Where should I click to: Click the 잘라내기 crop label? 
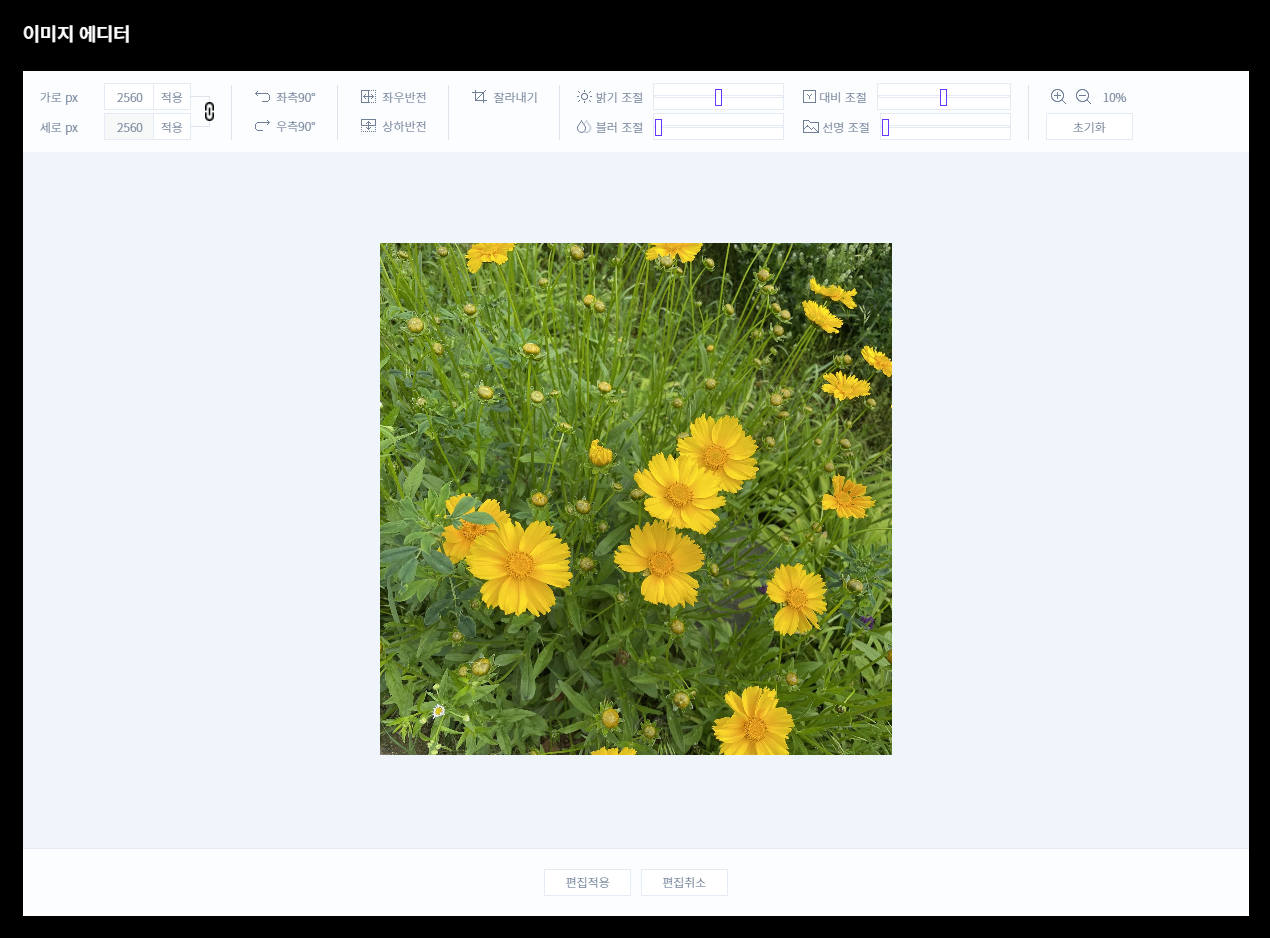pos(515,97)
